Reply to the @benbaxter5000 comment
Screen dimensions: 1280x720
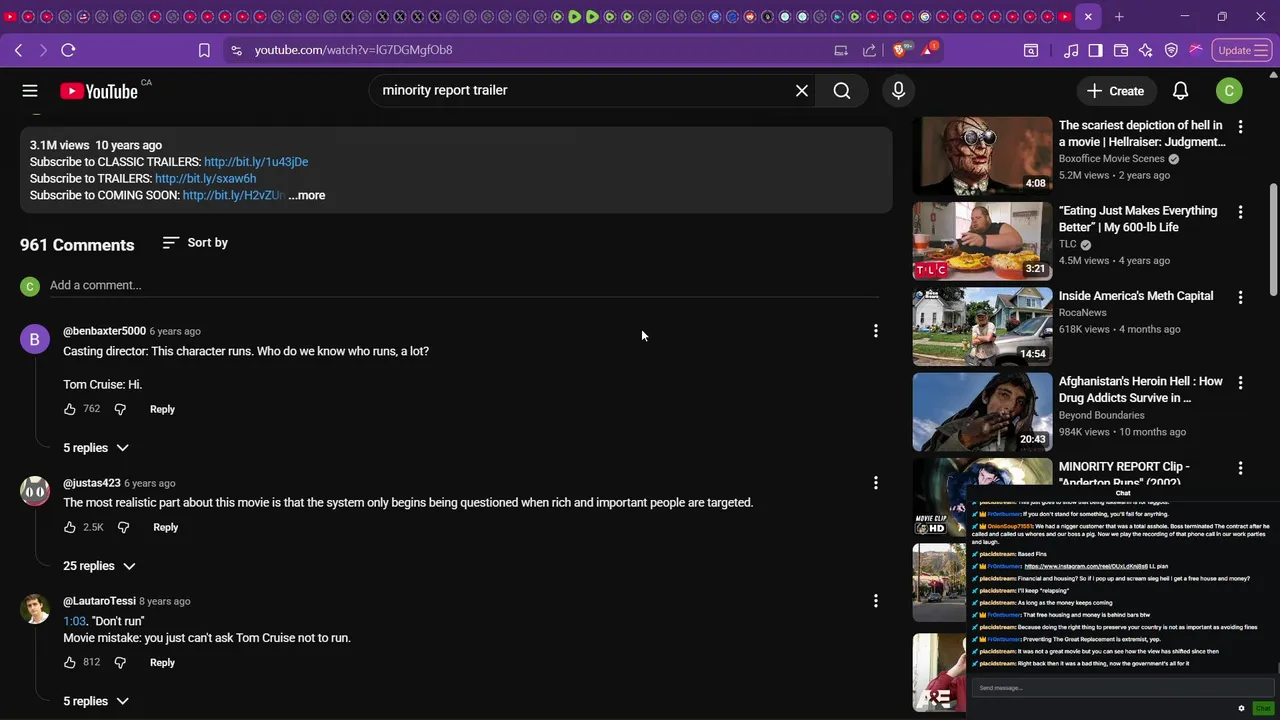162,409
